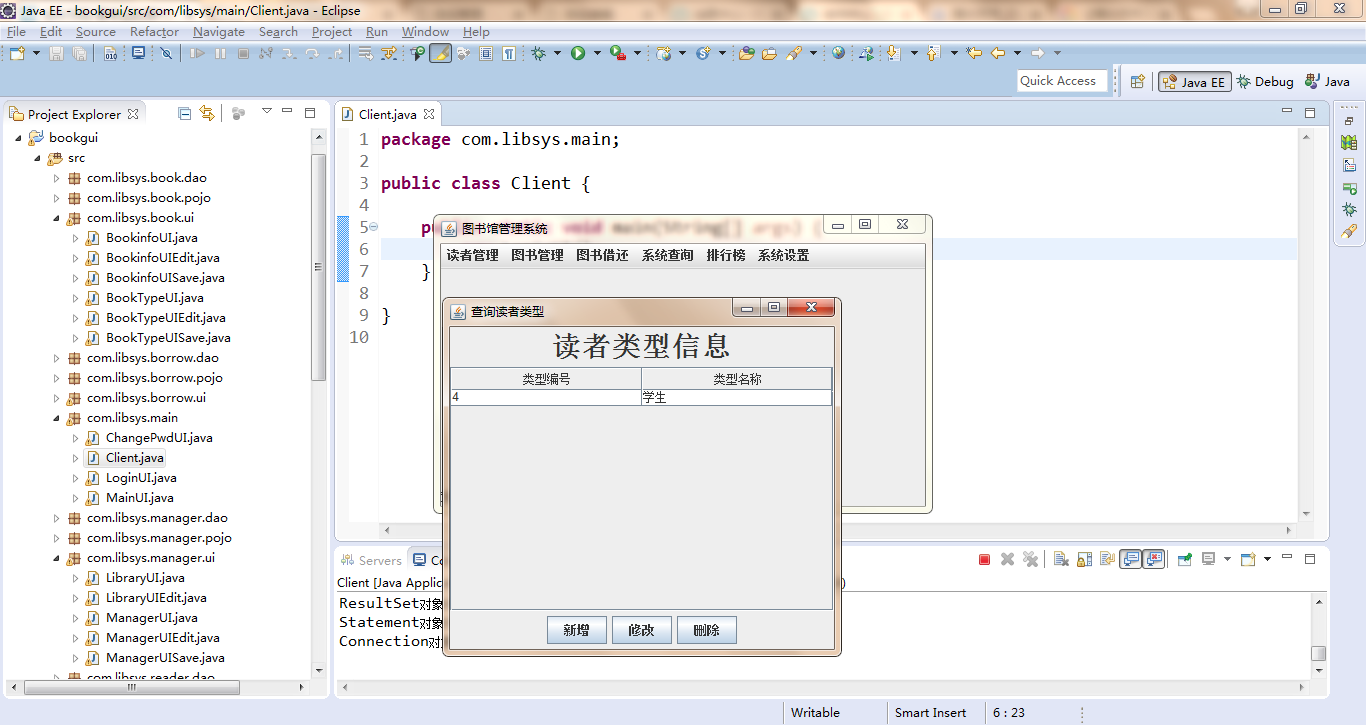Open the Navigate menu
This screenshot has height=725, width=1366.
tap(219, 31)
